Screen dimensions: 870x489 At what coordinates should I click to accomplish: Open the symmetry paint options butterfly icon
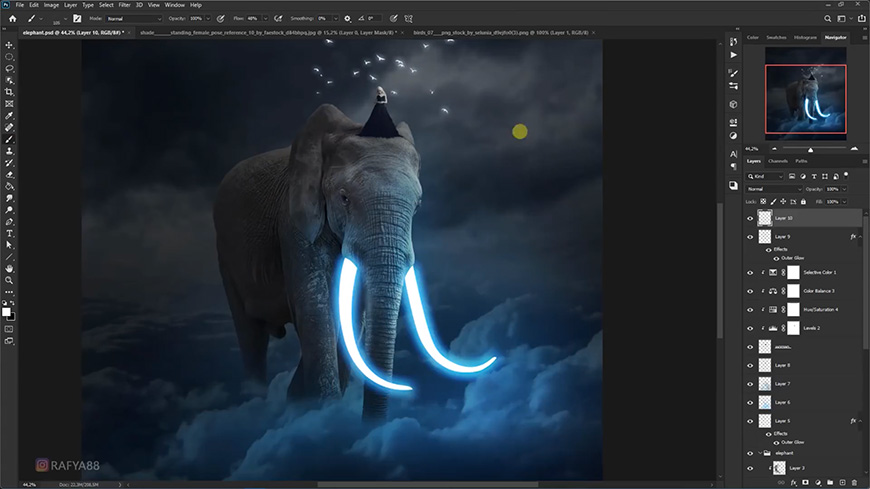tap(408, 18)
